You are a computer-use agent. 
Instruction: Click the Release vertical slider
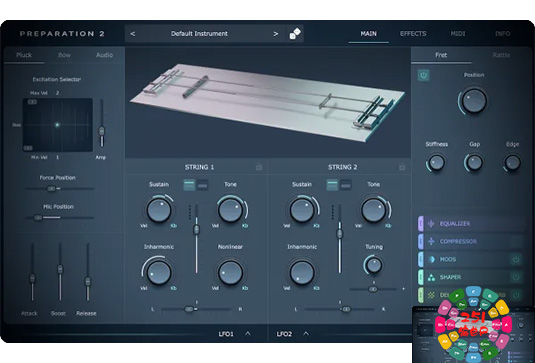87,282
